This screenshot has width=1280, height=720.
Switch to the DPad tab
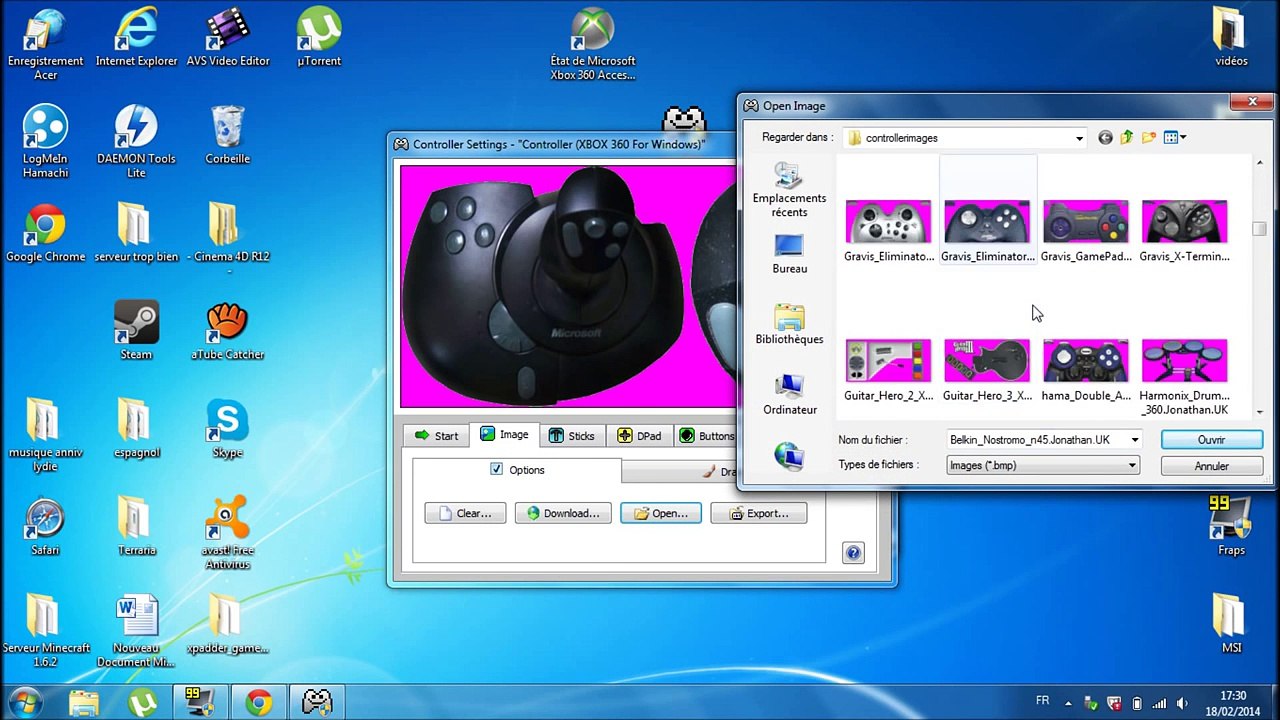click(x=639, y=436)
